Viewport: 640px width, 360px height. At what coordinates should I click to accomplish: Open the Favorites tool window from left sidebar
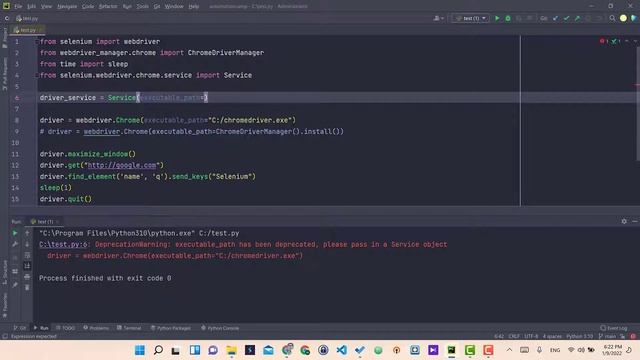[x=5, y=305]
